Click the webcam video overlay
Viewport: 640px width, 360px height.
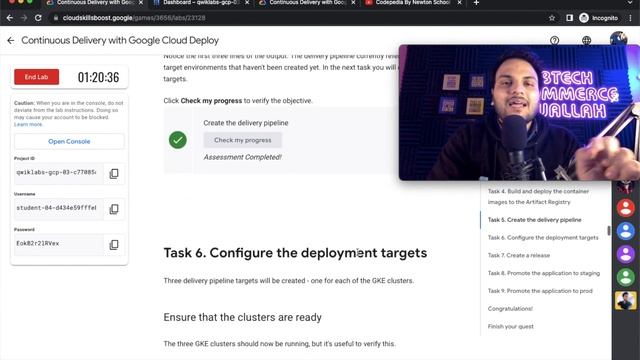(519, 113)
